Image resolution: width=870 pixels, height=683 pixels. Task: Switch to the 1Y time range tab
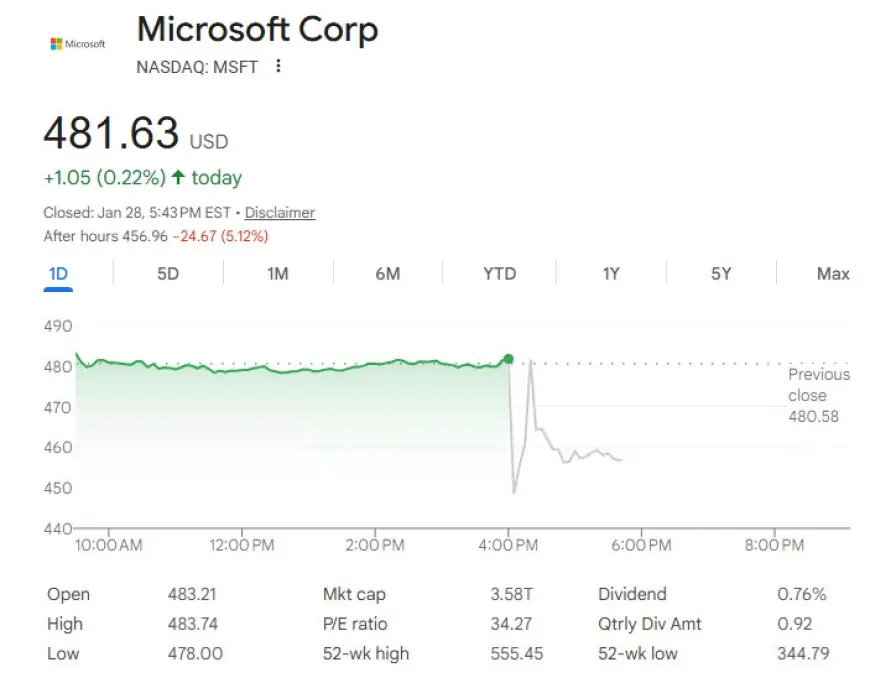(x=611, y=273)
